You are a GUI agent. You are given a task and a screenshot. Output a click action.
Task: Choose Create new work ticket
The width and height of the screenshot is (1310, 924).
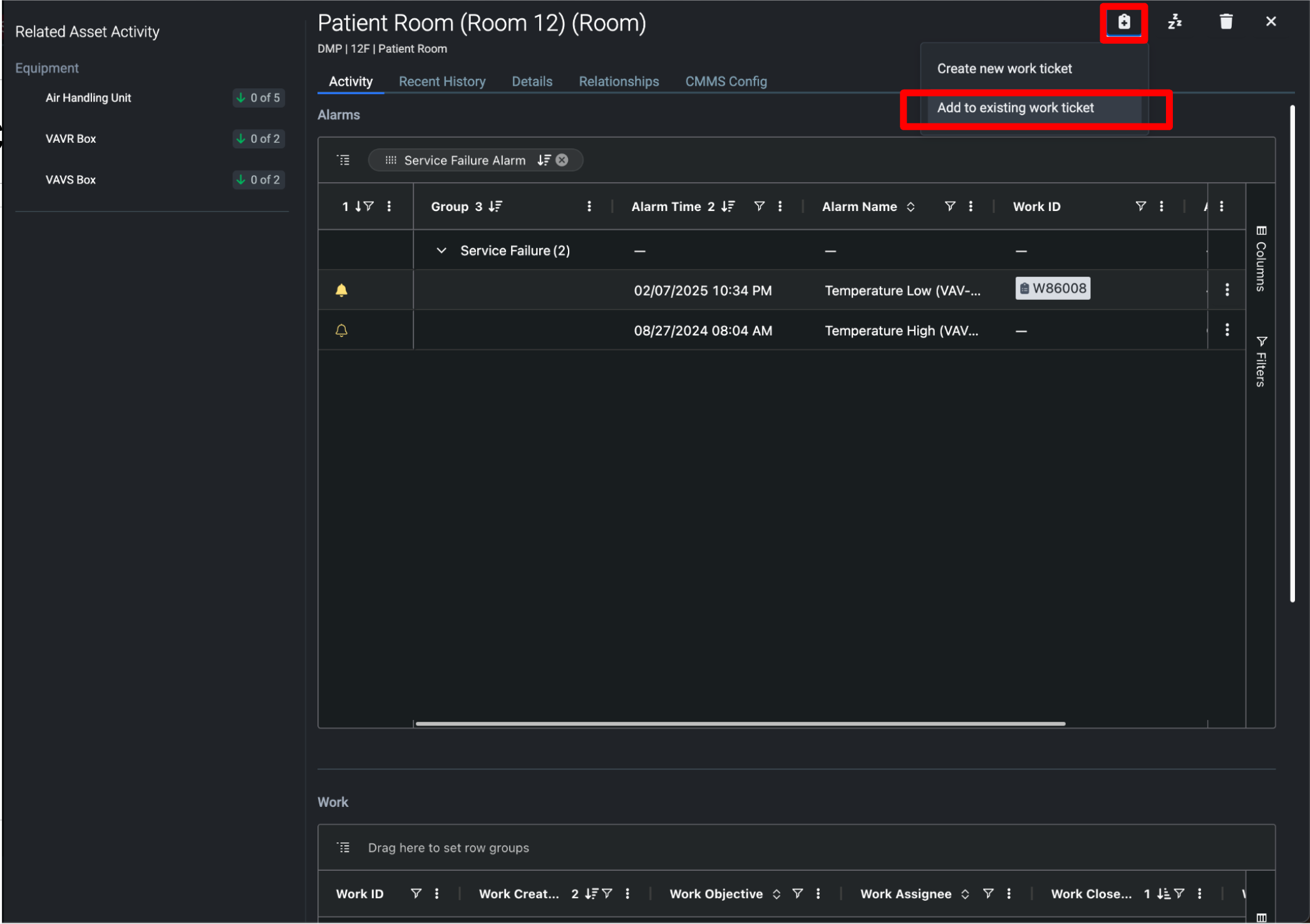(1004, 69)
